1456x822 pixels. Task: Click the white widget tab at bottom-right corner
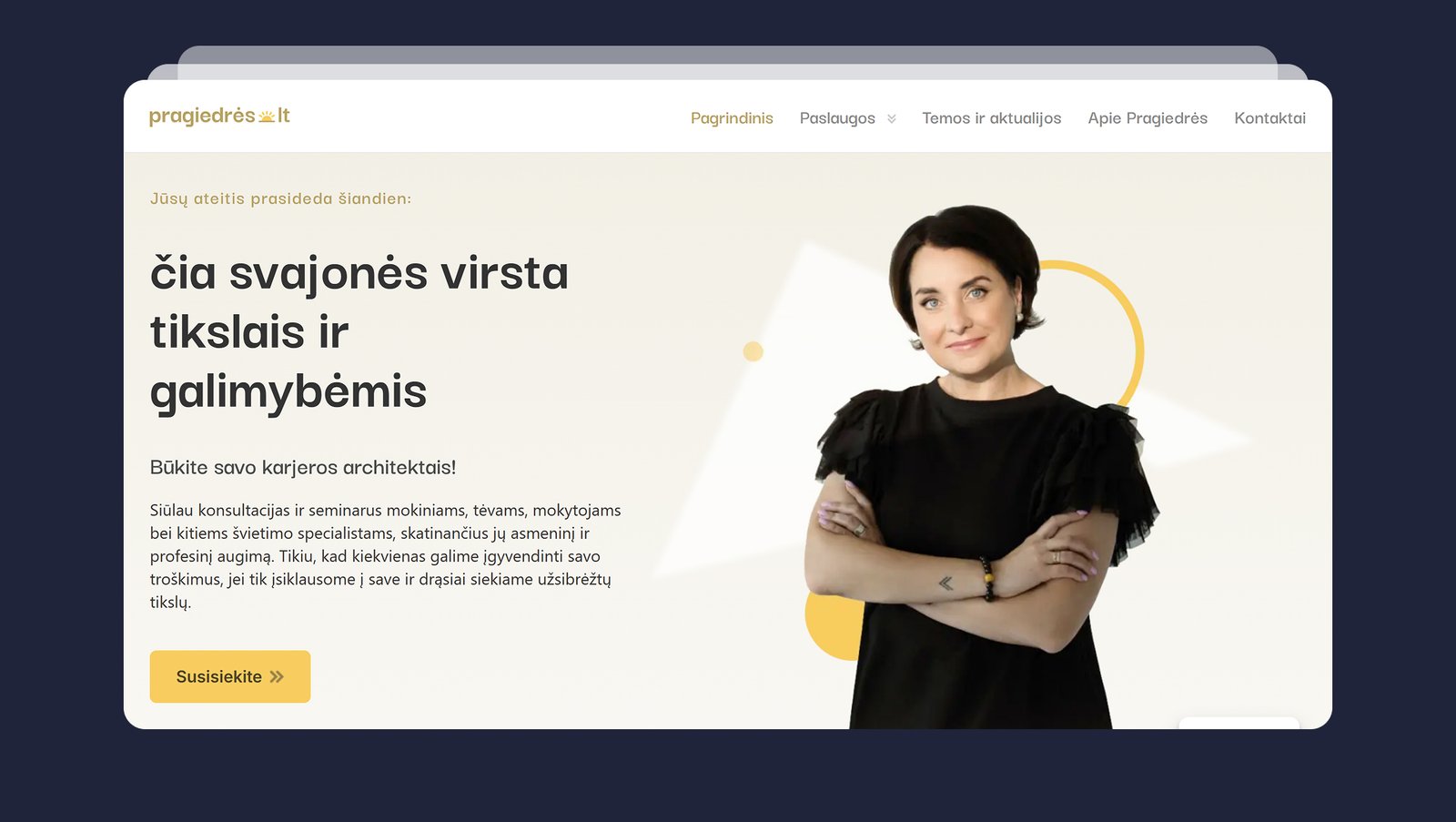[1239, 723]
